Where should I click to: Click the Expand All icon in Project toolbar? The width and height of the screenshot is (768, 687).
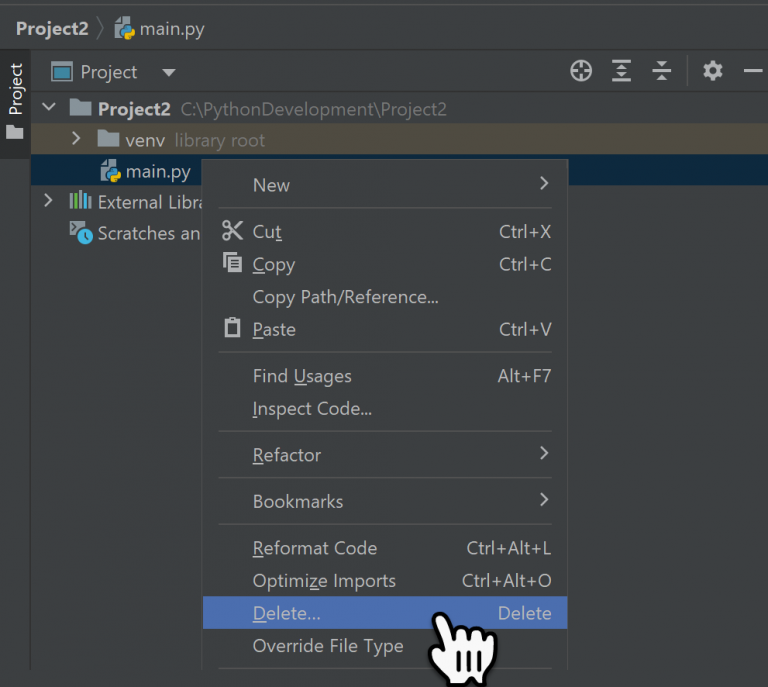click(622, 71)
